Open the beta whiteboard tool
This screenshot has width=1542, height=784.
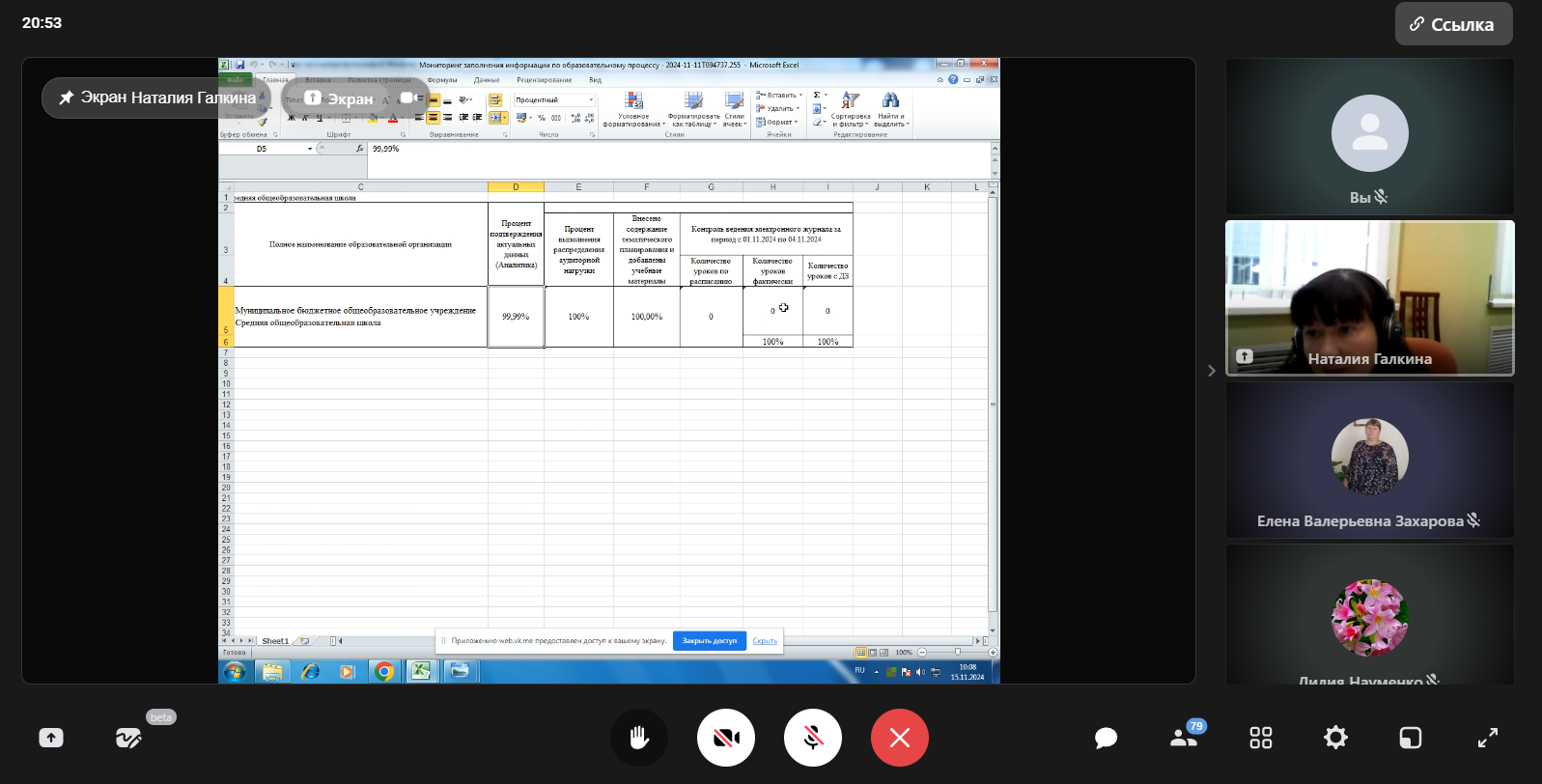click(x=128, y=738)
